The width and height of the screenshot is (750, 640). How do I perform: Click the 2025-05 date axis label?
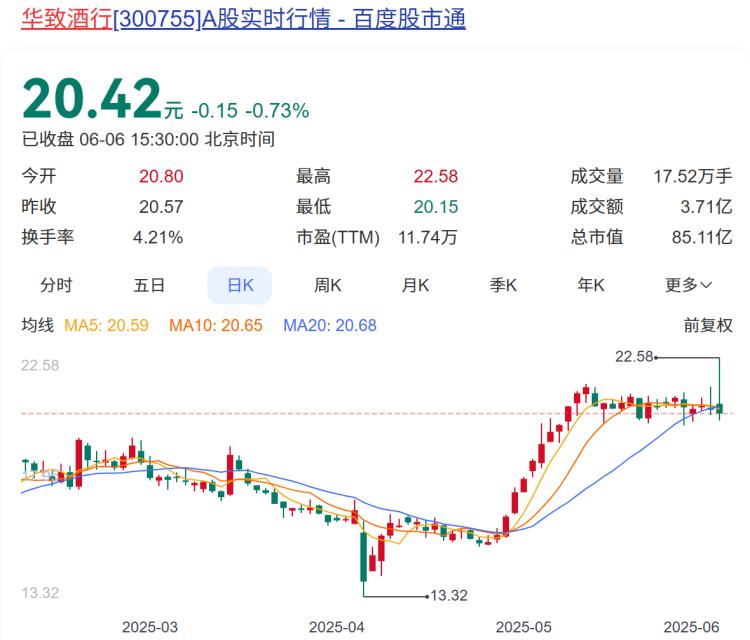pyautogui.click(x=524, y=627)
